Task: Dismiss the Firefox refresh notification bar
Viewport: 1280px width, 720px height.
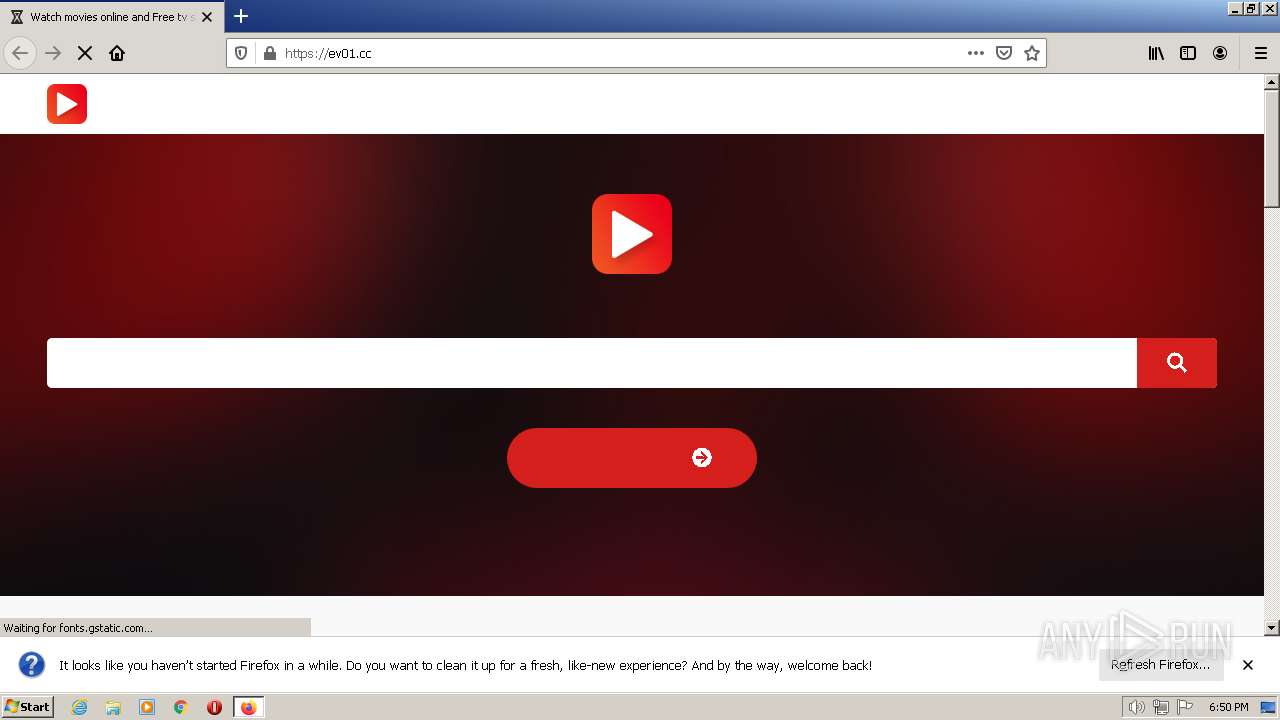Action: tap(1248, 665)
